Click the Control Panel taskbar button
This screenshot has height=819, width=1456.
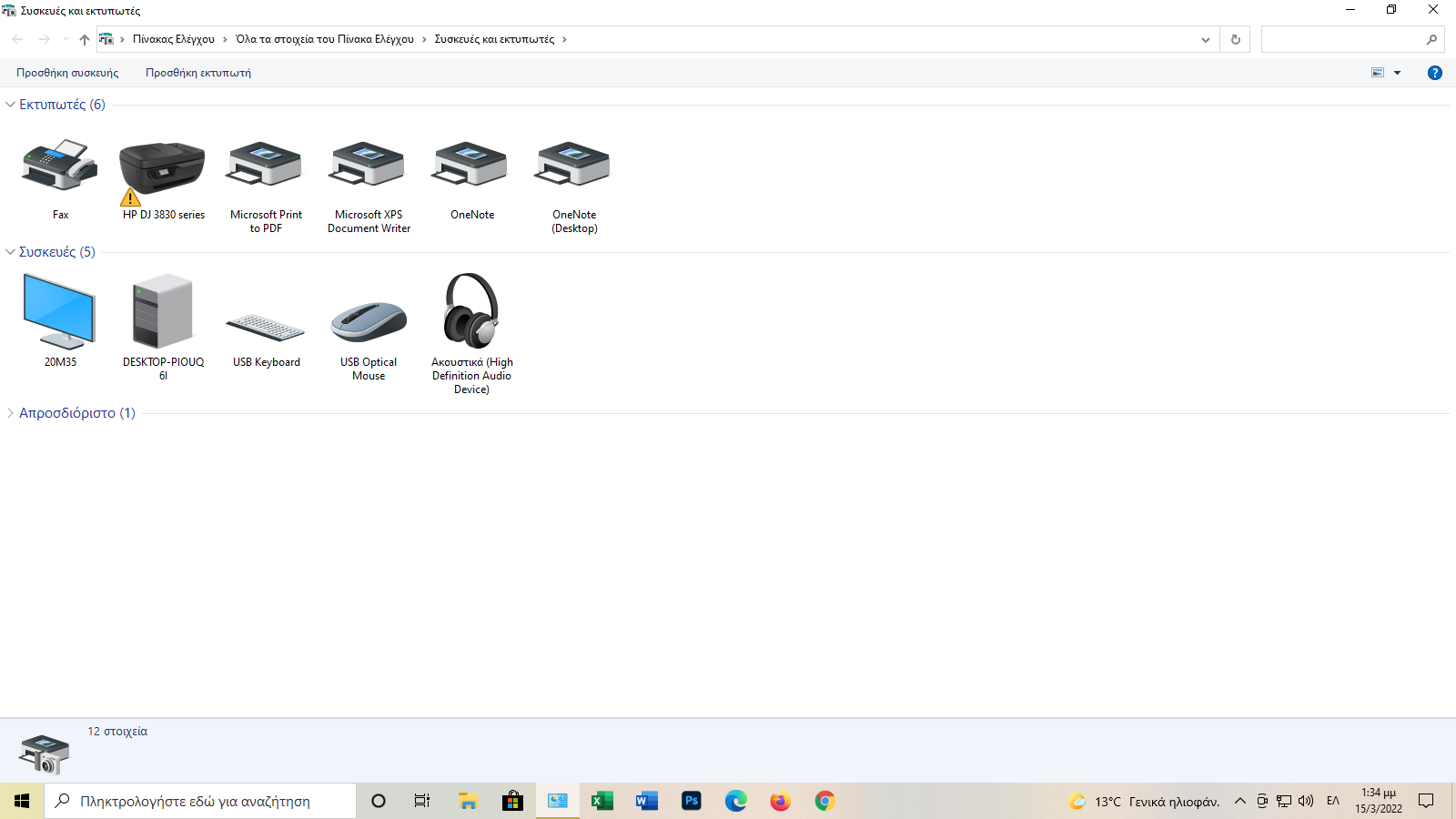click(x=557, y=801)
